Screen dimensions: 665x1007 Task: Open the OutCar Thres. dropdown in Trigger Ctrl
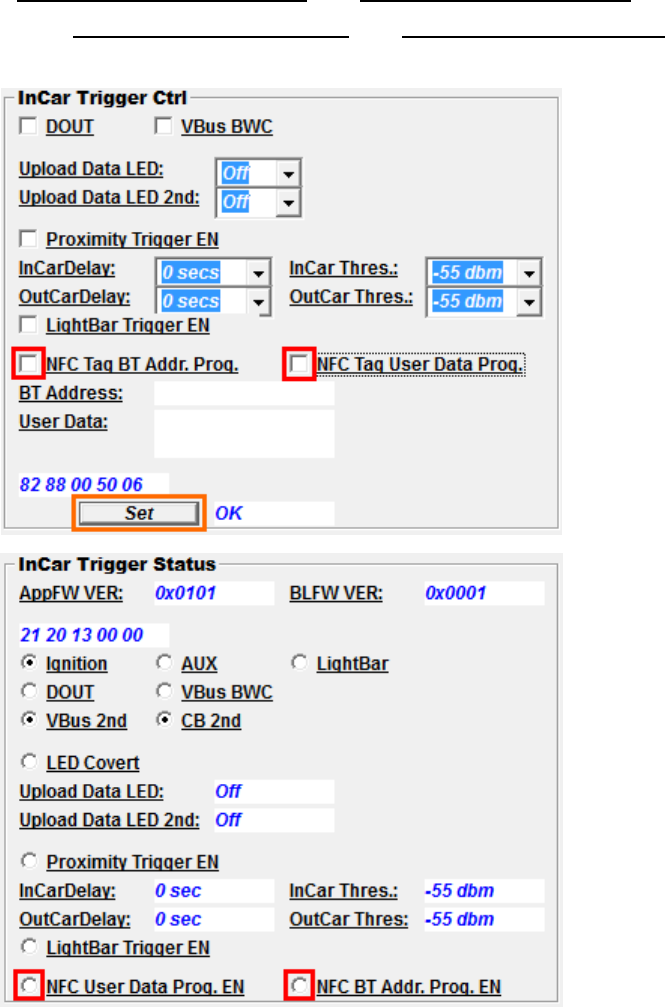point(529,302)
